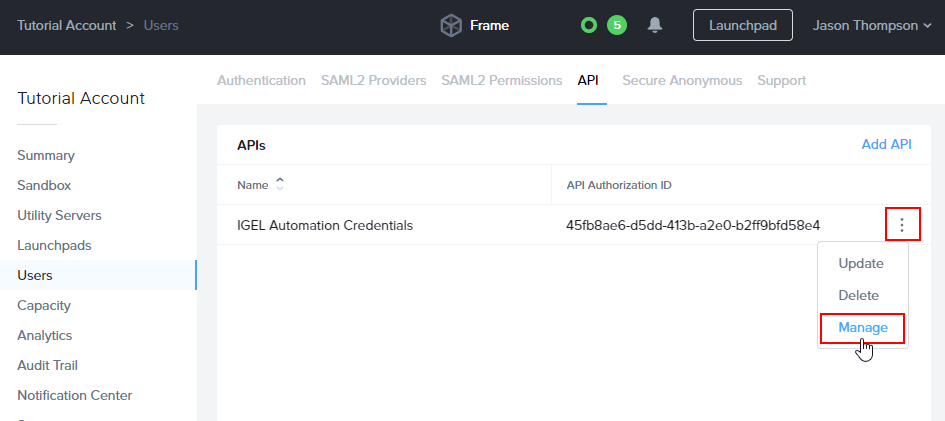Click the Frame cube logo icon
Image resolution: width=945 pixels, height=421 pixels.
(451, 26)
